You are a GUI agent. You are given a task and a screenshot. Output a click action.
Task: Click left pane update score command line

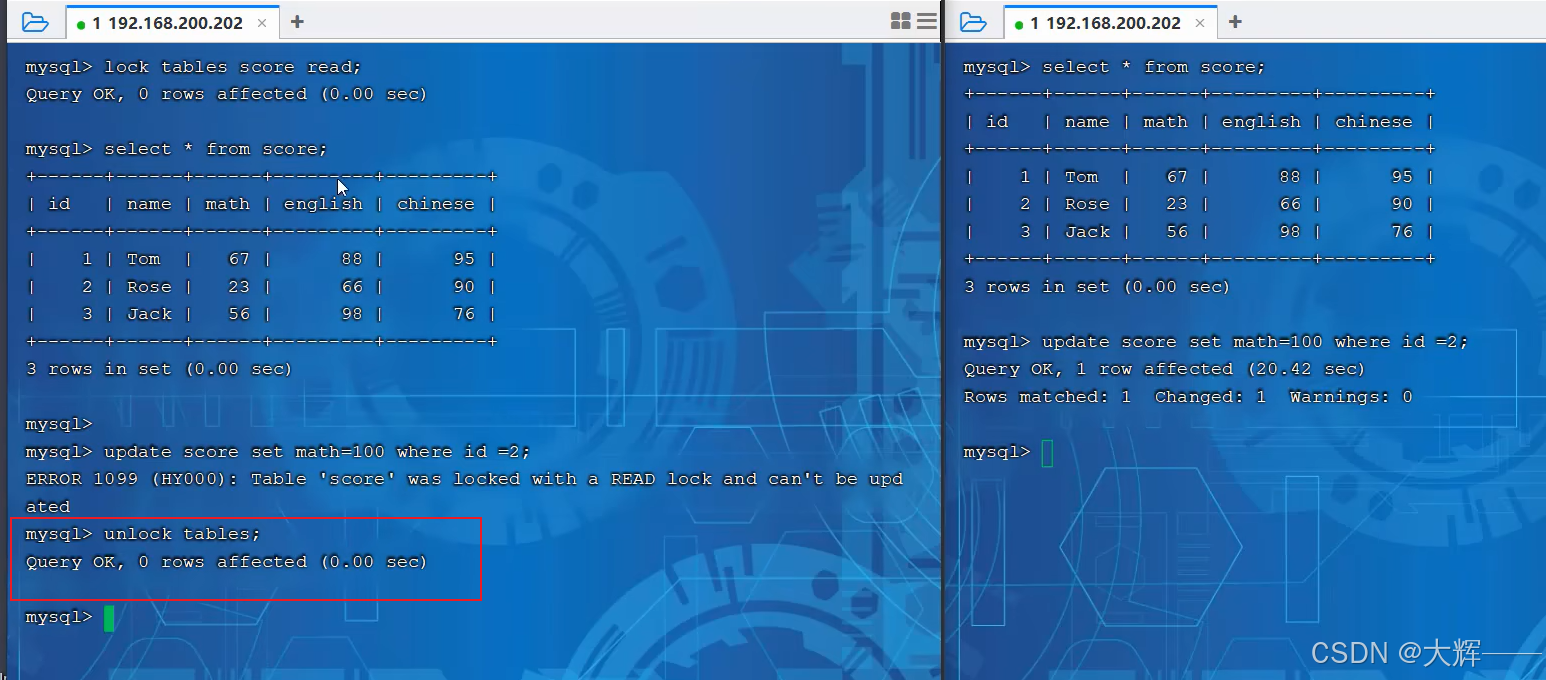(x=278, y=452)
